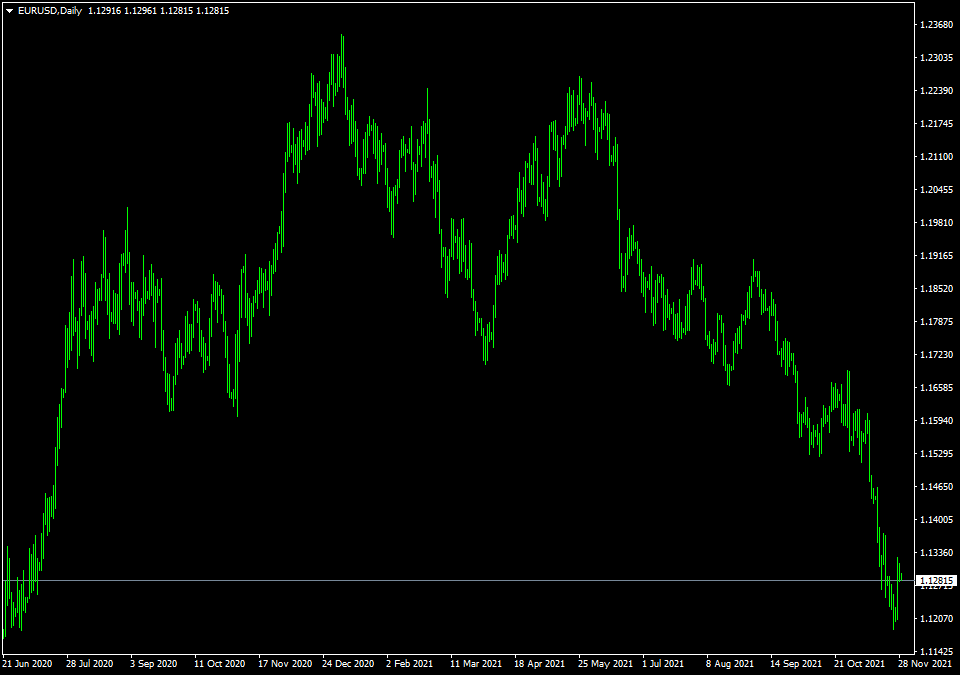Click the 18 Apr 2021 date label
960x675 pixels.
click(539, 664)
